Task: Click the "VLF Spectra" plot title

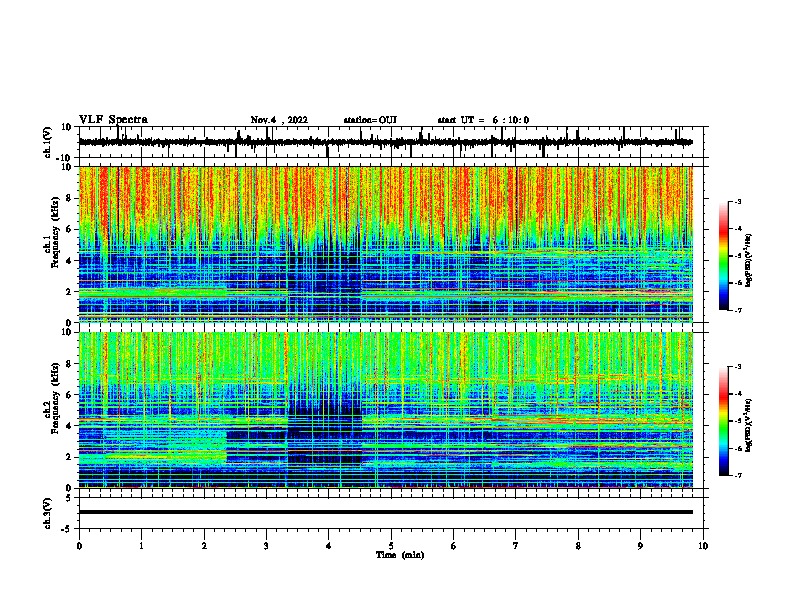Action: click(113, 120)
